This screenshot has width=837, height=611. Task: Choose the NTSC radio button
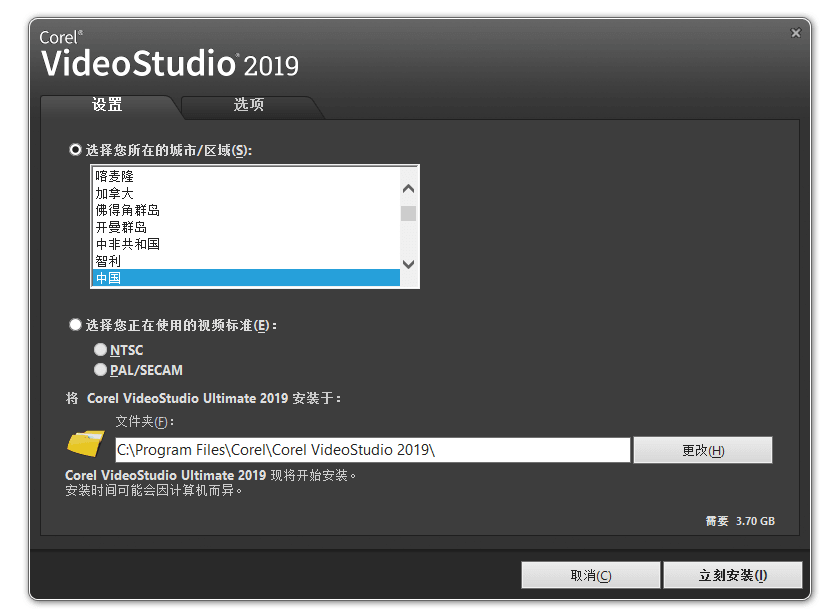tap(100, 350)
